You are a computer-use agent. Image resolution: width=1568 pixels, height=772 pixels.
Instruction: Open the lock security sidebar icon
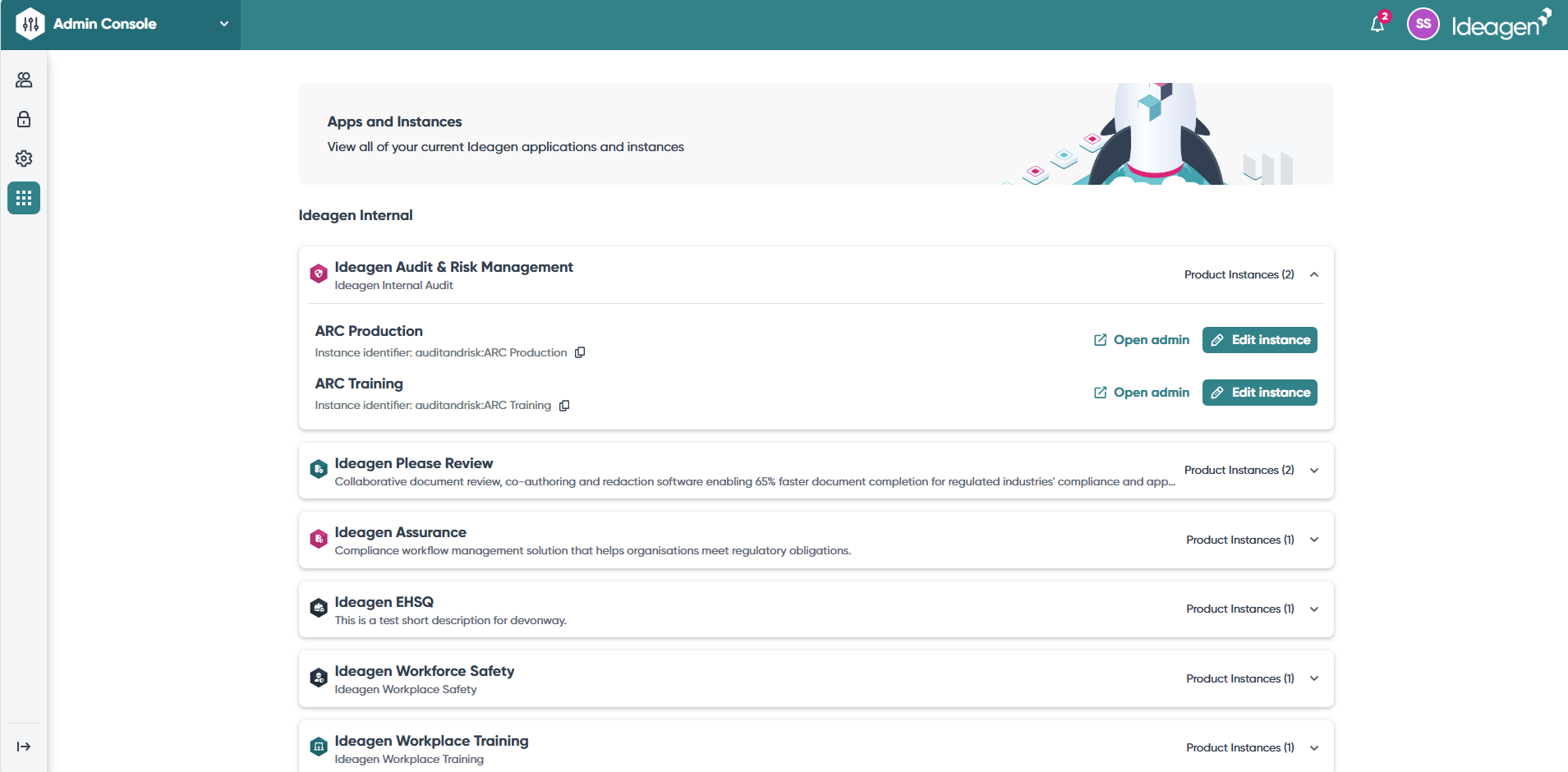point(24,119)
